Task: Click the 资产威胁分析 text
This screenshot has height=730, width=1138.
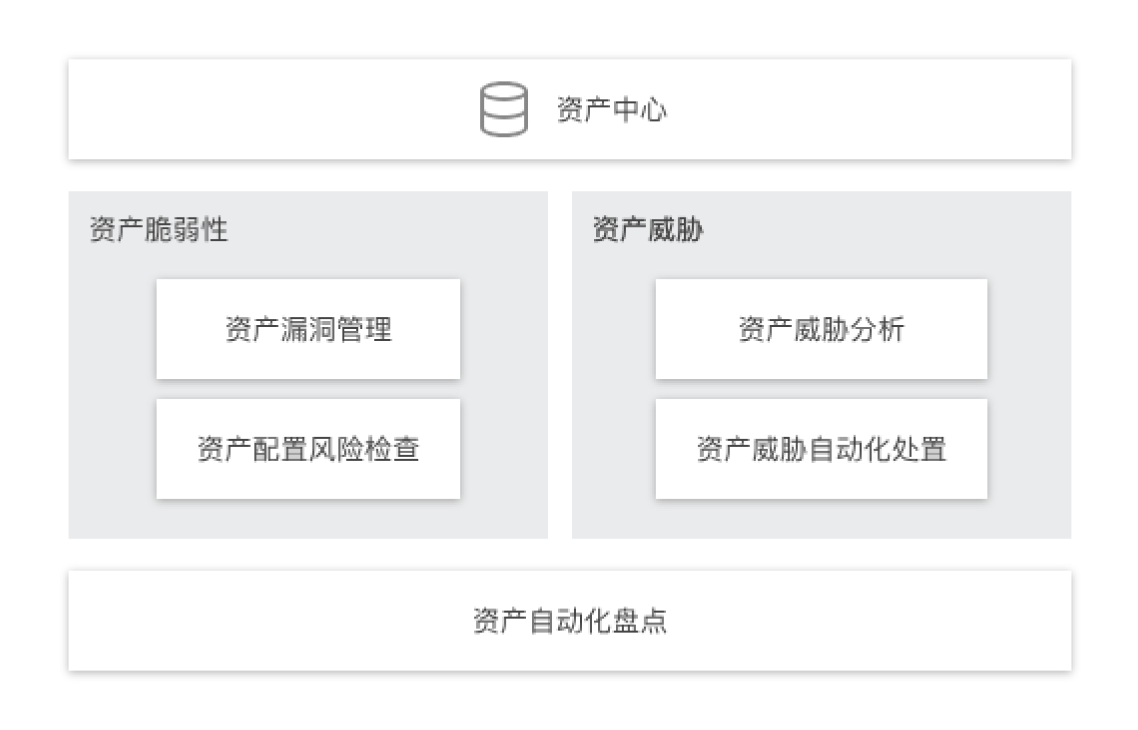Action: pos(821,329)
